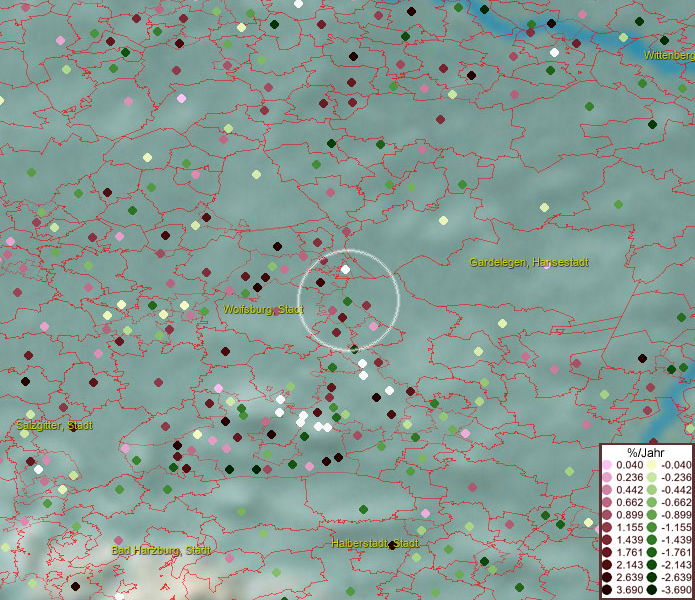Click the 2.639 legend value text
This screenshot has height=600, width=695.
coord(629,577)
